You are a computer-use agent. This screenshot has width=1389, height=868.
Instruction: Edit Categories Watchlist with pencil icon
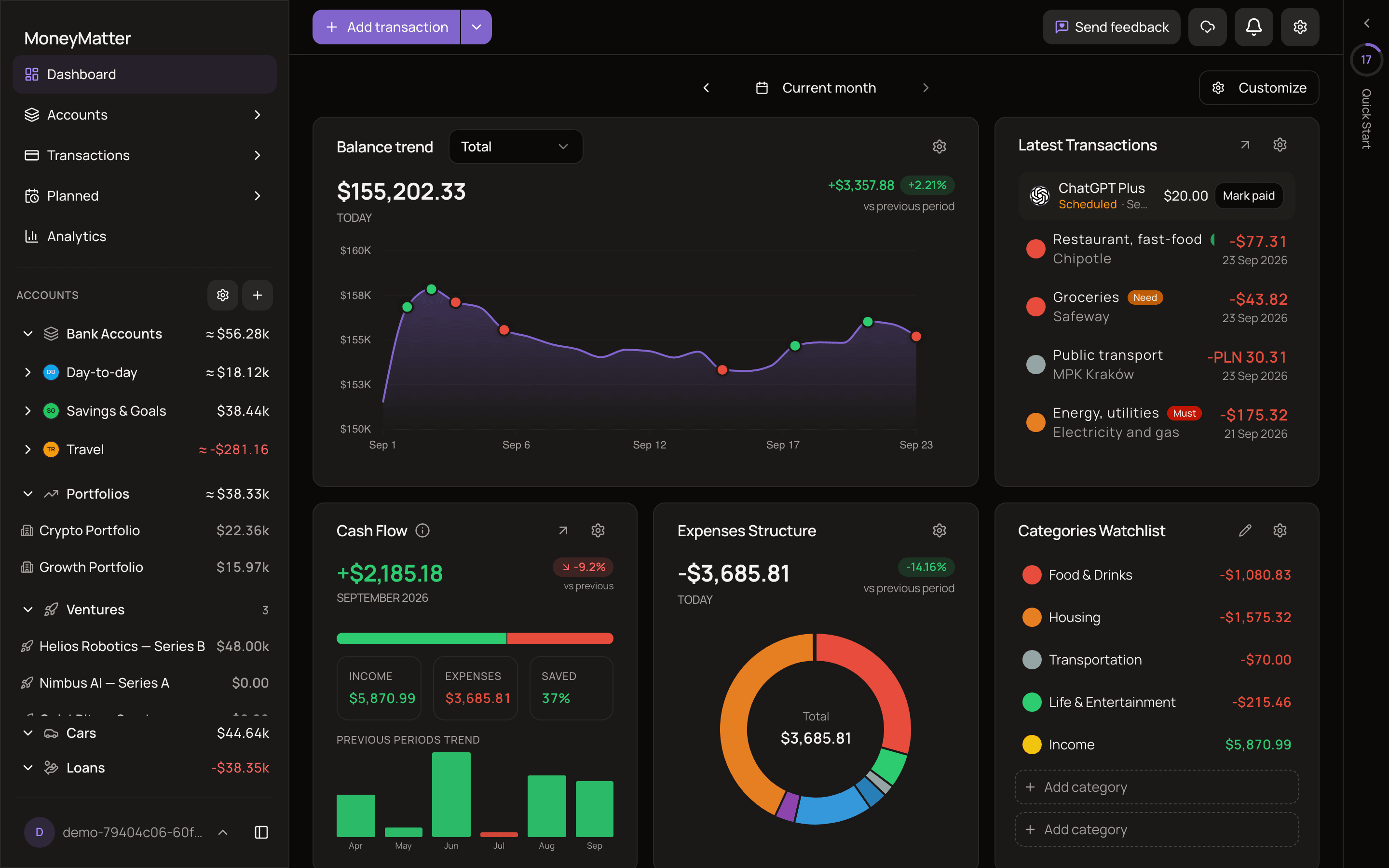1245,530
